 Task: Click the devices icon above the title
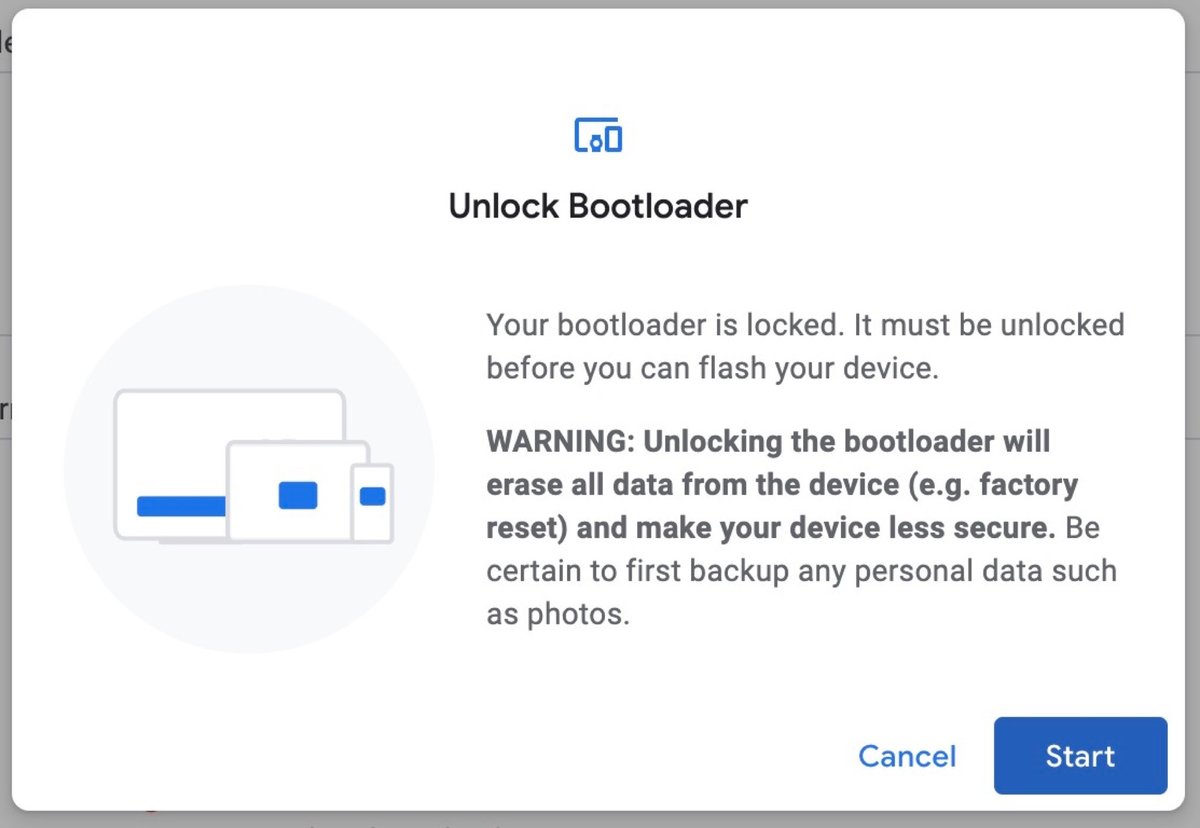pyautogui.click(x=598, y=135)
